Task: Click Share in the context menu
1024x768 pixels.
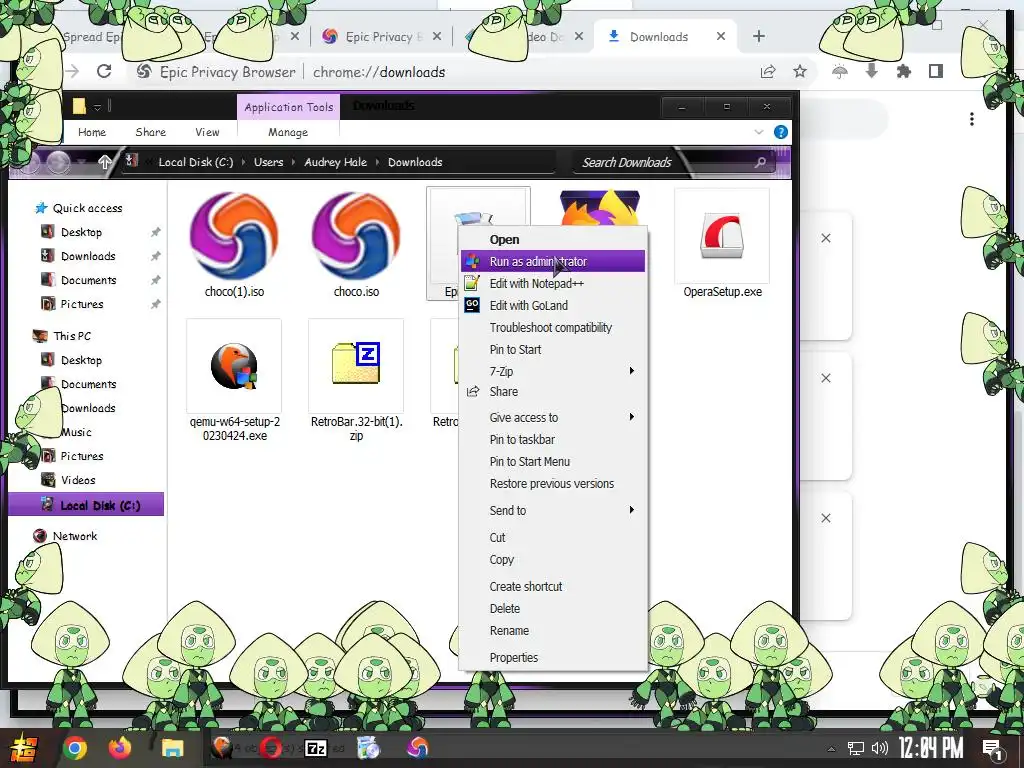Action: (x=552, y=392)
